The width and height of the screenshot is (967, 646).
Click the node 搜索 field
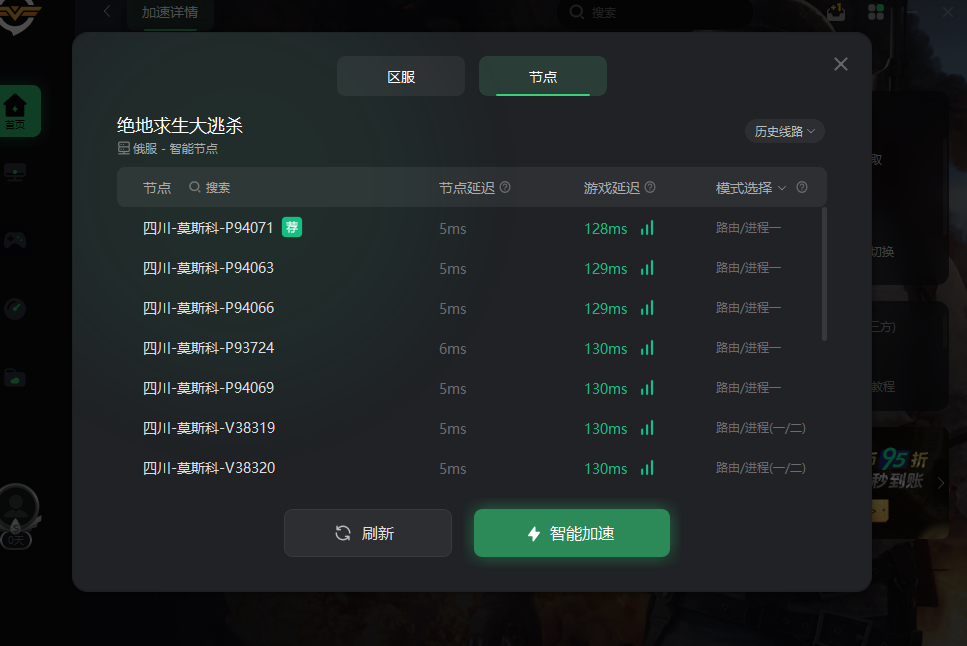(210, 188)
